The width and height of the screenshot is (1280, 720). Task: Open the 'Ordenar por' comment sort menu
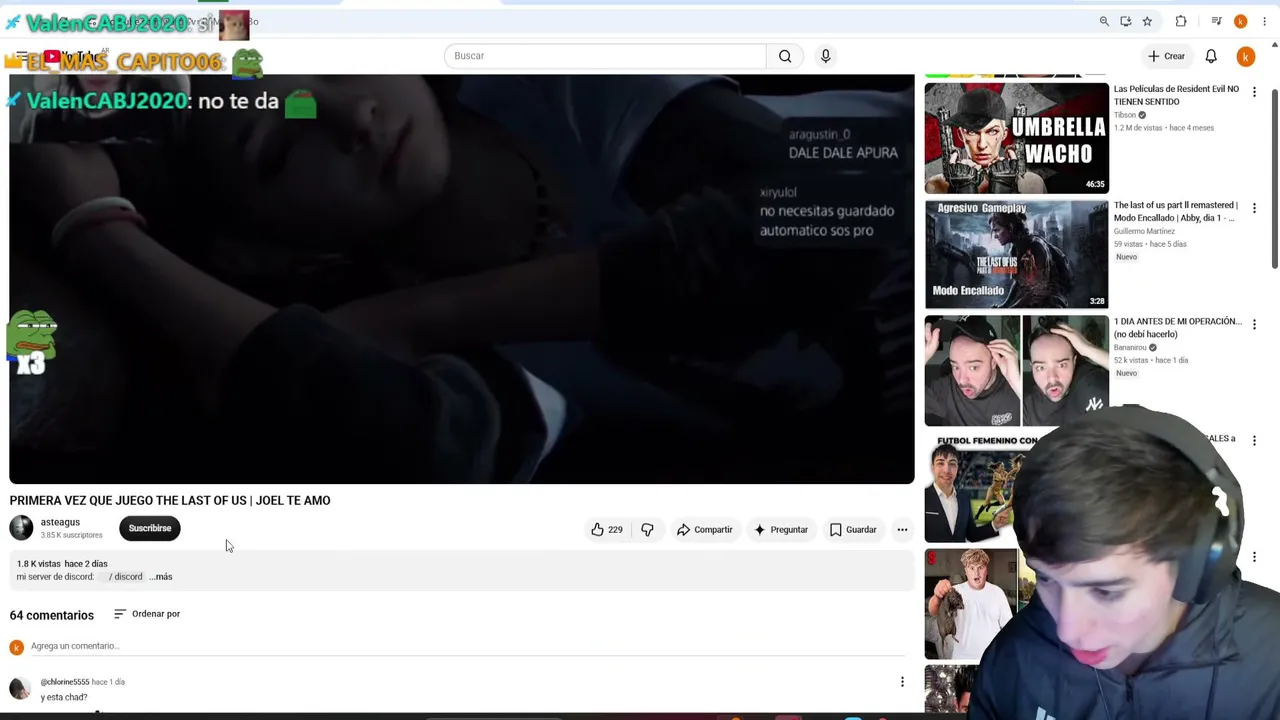pyautogui.click(x=147, y=614)
